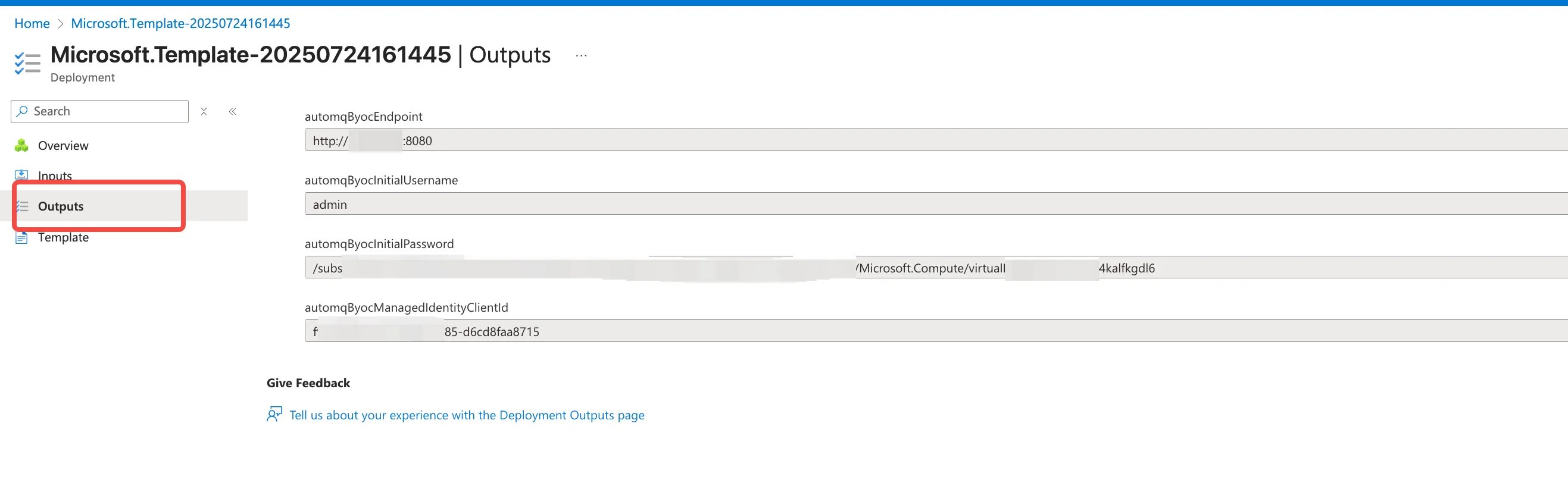Click the search magnifier icon
This screenshot has height=483, width=1568.
coord(23,111)
